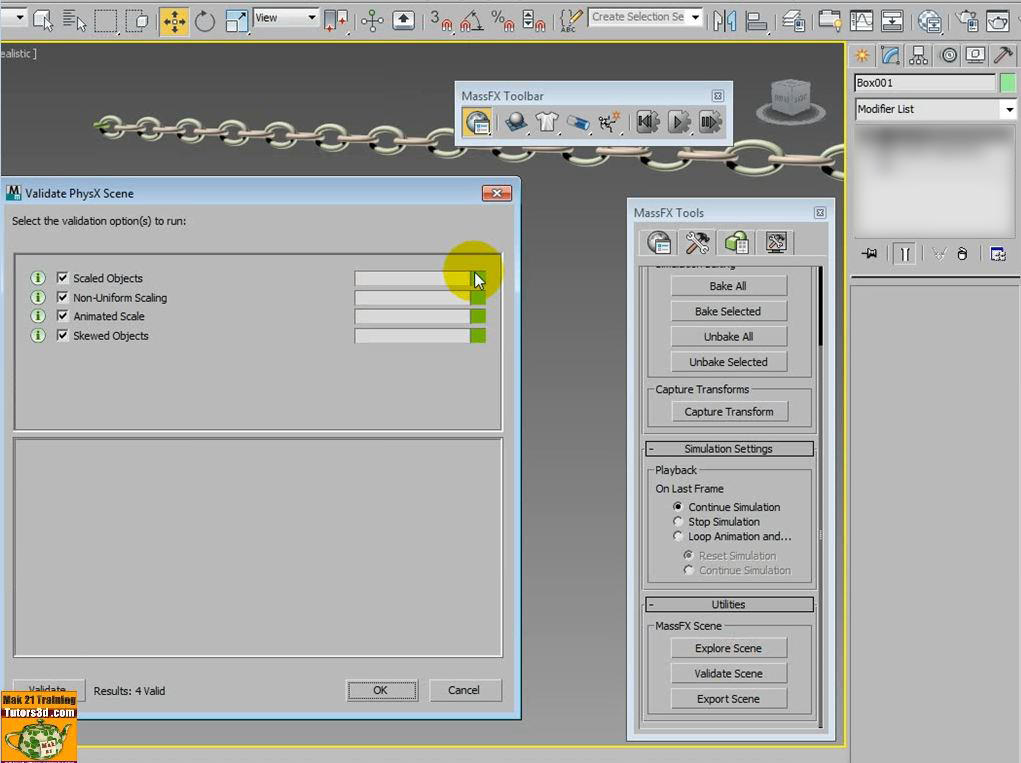1021x763 pixels.
Task: Collapse the Utilities rollout
Action: tap(729, 604)
